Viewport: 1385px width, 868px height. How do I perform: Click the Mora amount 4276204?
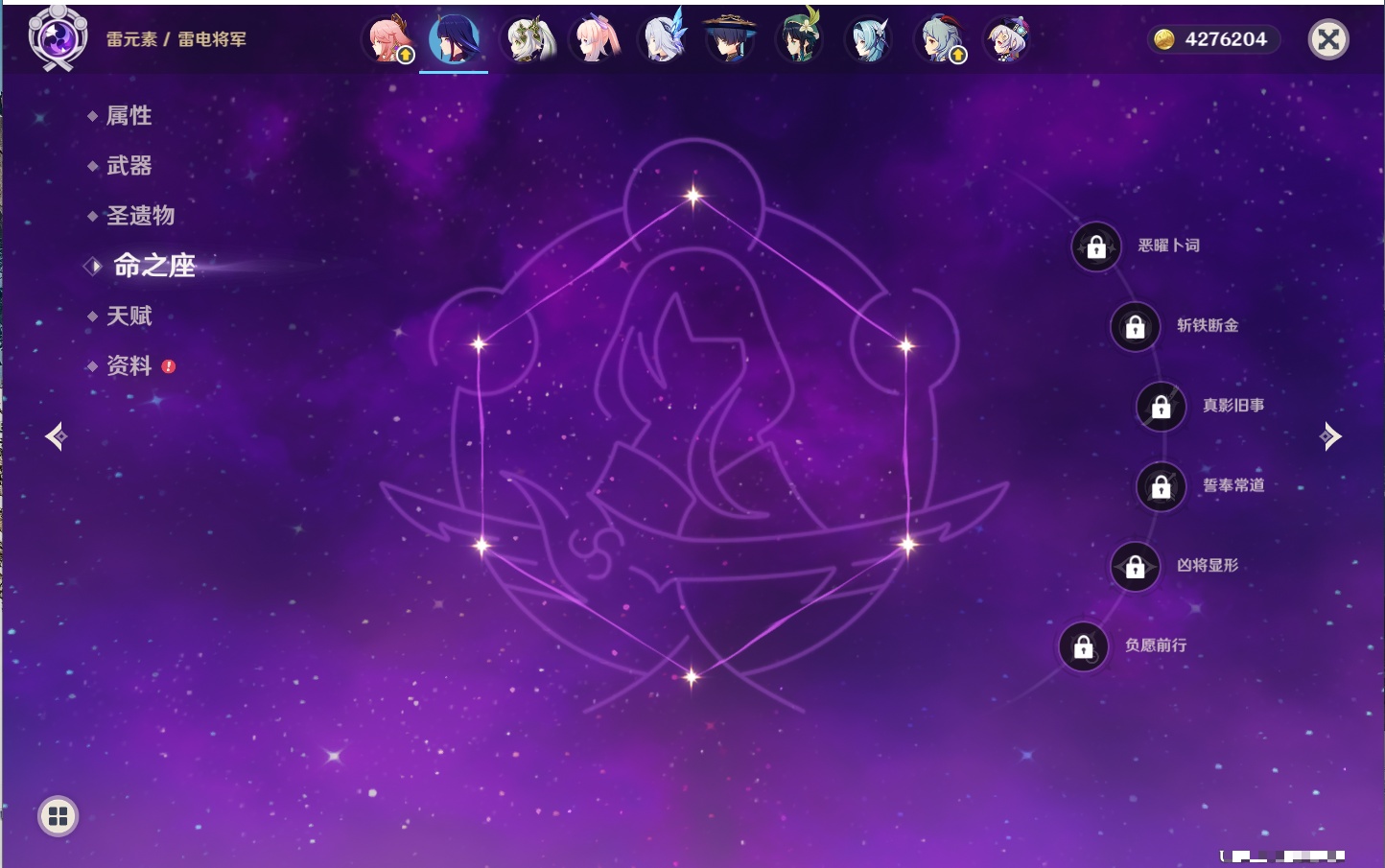pyautogui.click(x=1226, y=39)
